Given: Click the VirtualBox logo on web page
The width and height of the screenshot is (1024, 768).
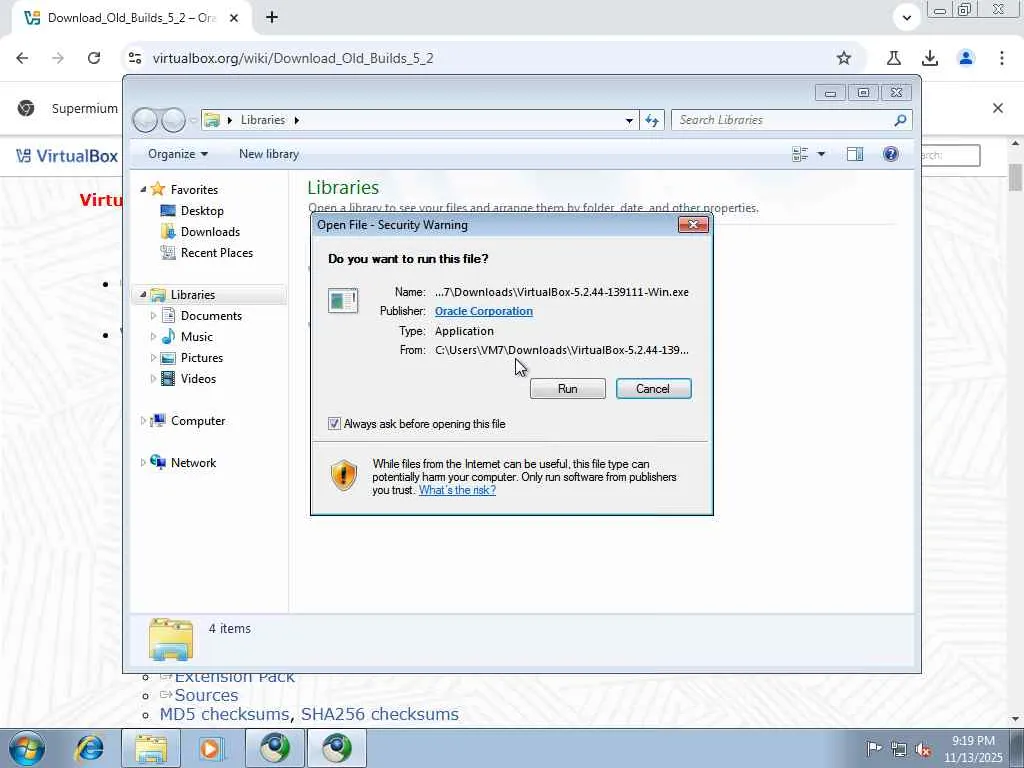Looking at the screenshot, I should point(67,156).
